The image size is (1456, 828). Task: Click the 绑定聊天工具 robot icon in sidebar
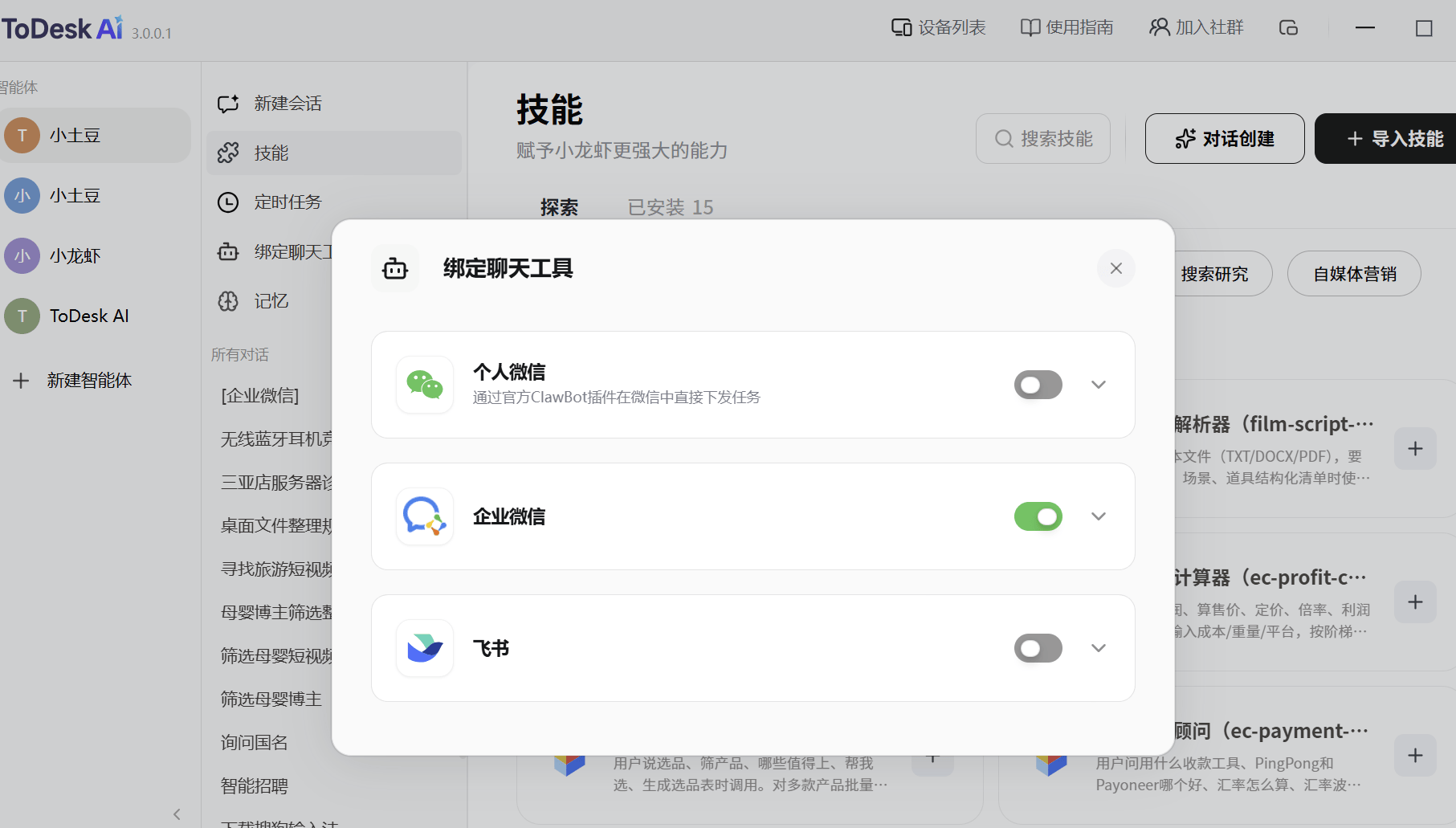[x=228, y=252]
